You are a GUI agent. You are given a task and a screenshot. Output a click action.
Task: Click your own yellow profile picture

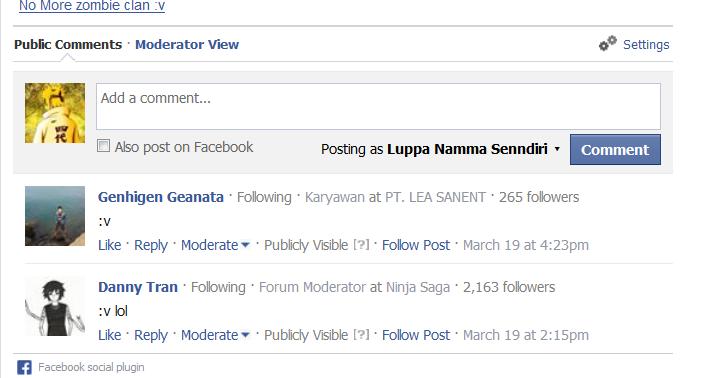55,113
